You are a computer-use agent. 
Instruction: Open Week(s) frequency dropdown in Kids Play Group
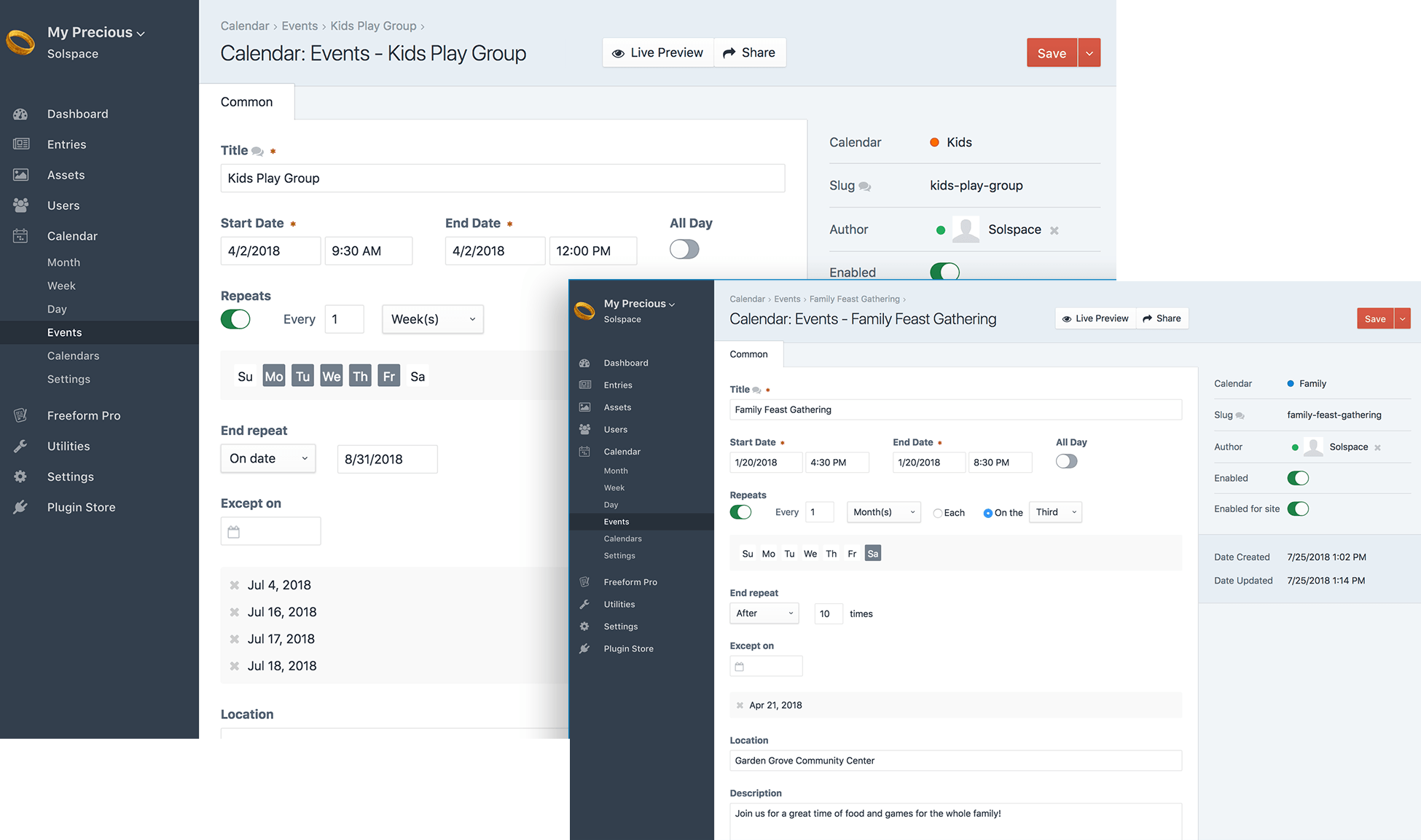click(433, 319)
